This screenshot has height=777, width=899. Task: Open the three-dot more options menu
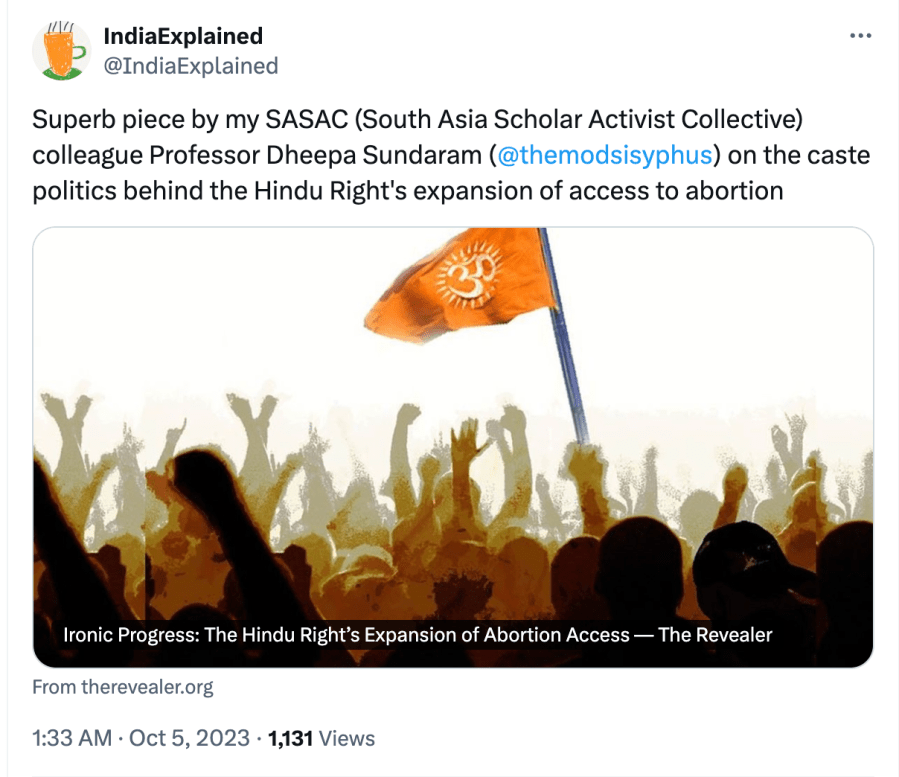pos(860,36)
